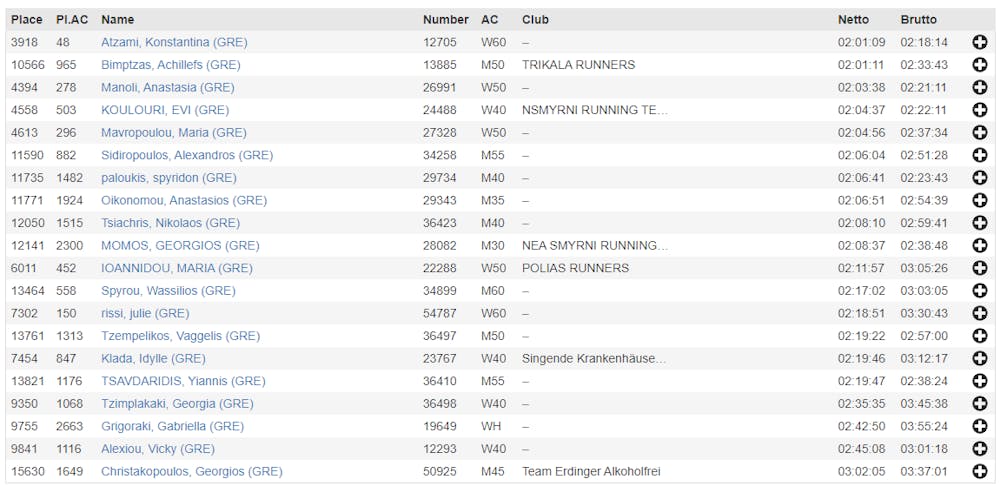Screen dimensions: 1000x486
Task: Expand details for Atzami, Konstantina row
Action: [979, 42]
